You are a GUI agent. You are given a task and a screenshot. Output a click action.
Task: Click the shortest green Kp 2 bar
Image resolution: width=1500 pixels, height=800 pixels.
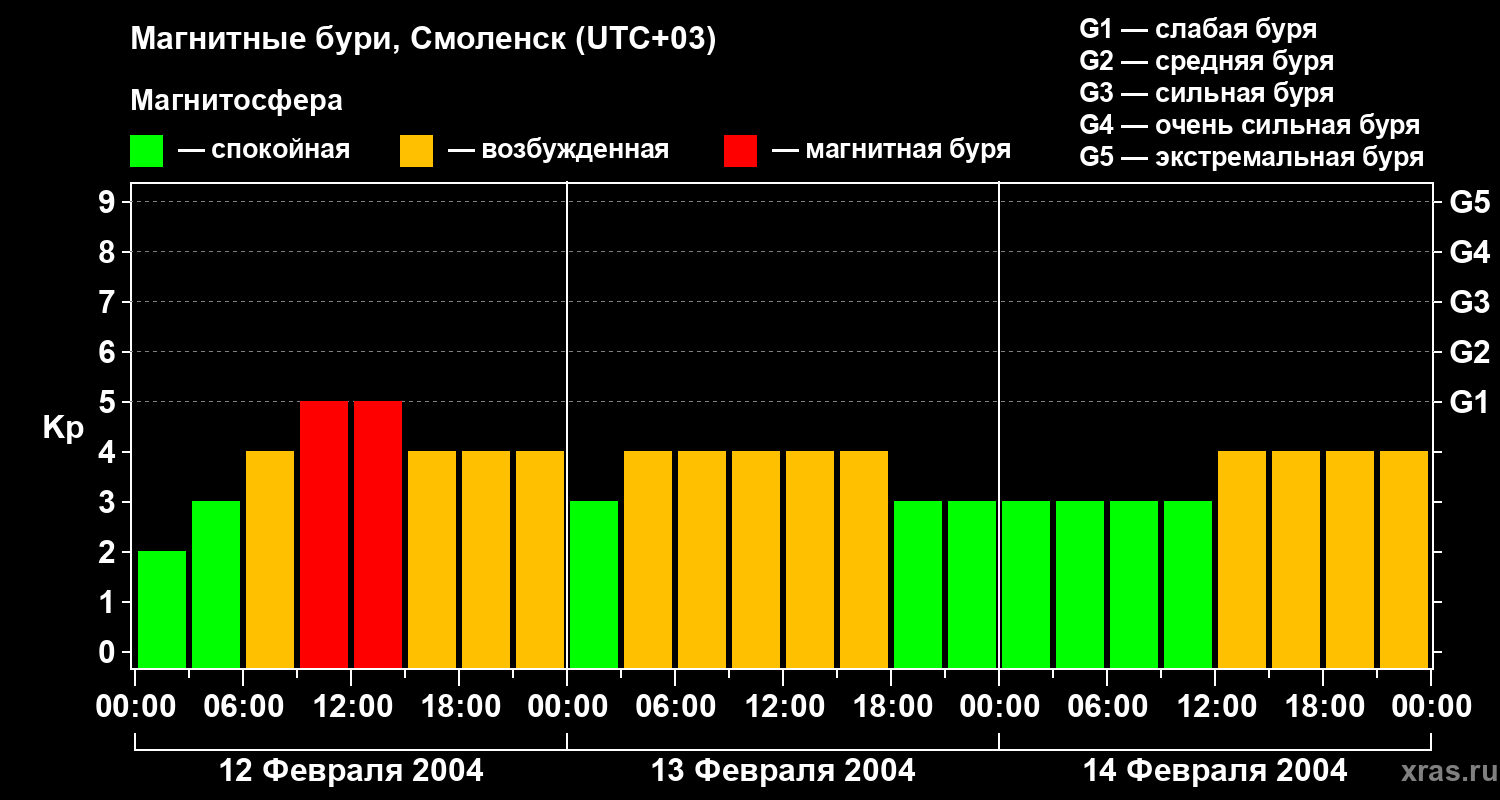tap(162, 610)
